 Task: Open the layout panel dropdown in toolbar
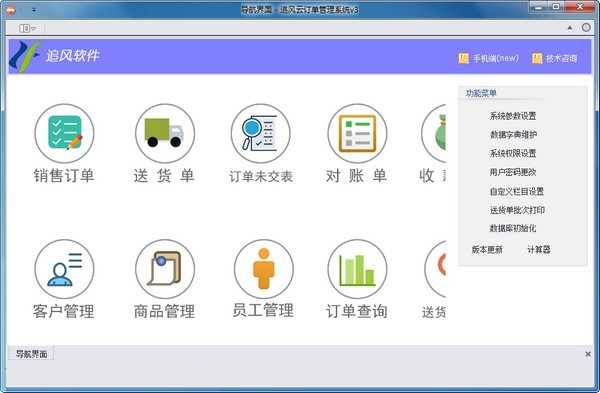pos(28,28)
